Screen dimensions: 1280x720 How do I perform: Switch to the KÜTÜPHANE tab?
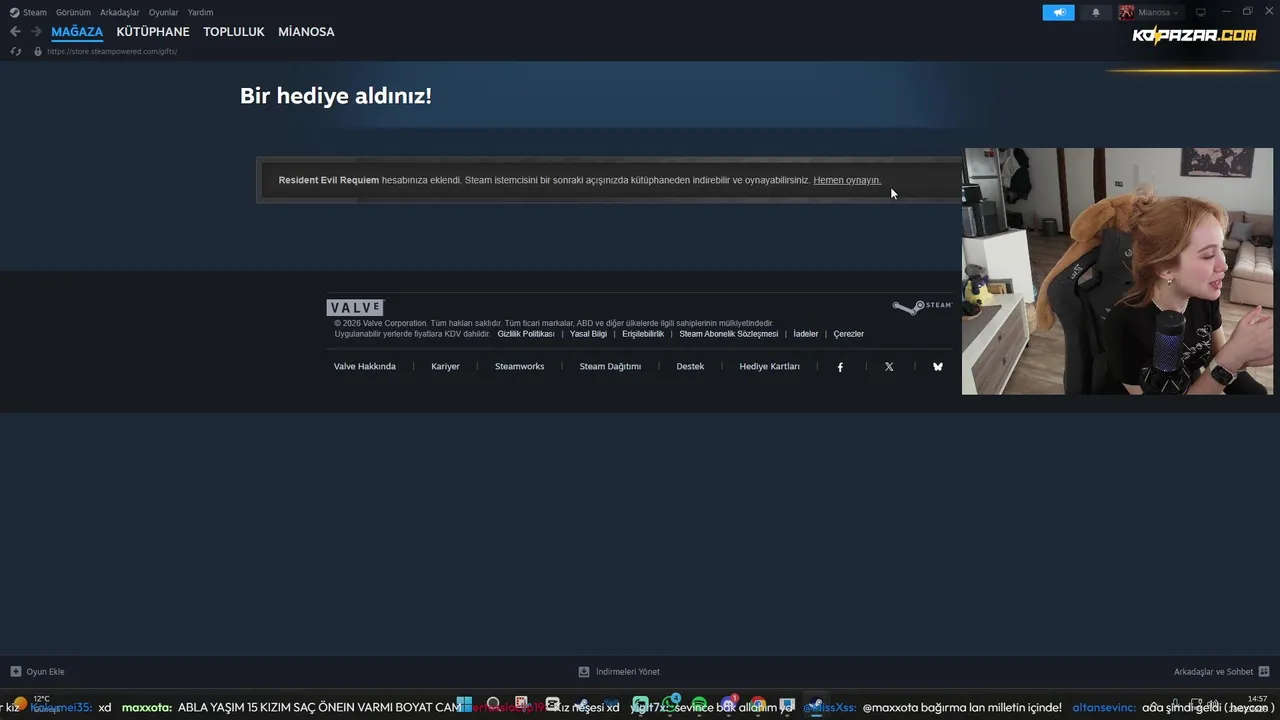(153, 32)
